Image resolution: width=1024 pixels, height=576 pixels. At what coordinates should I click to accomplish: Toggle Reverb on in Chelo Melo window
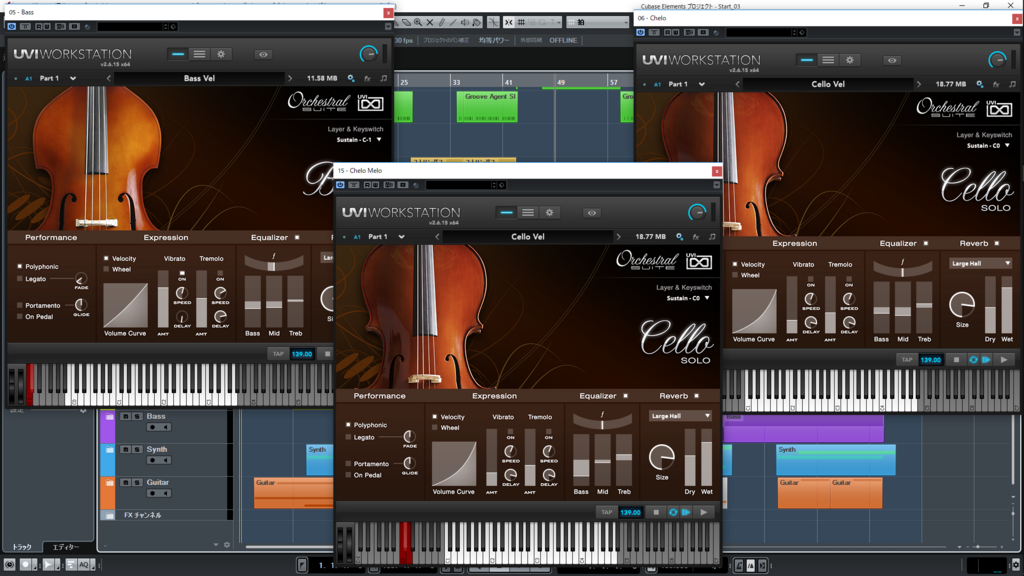(x=697, y=396)
